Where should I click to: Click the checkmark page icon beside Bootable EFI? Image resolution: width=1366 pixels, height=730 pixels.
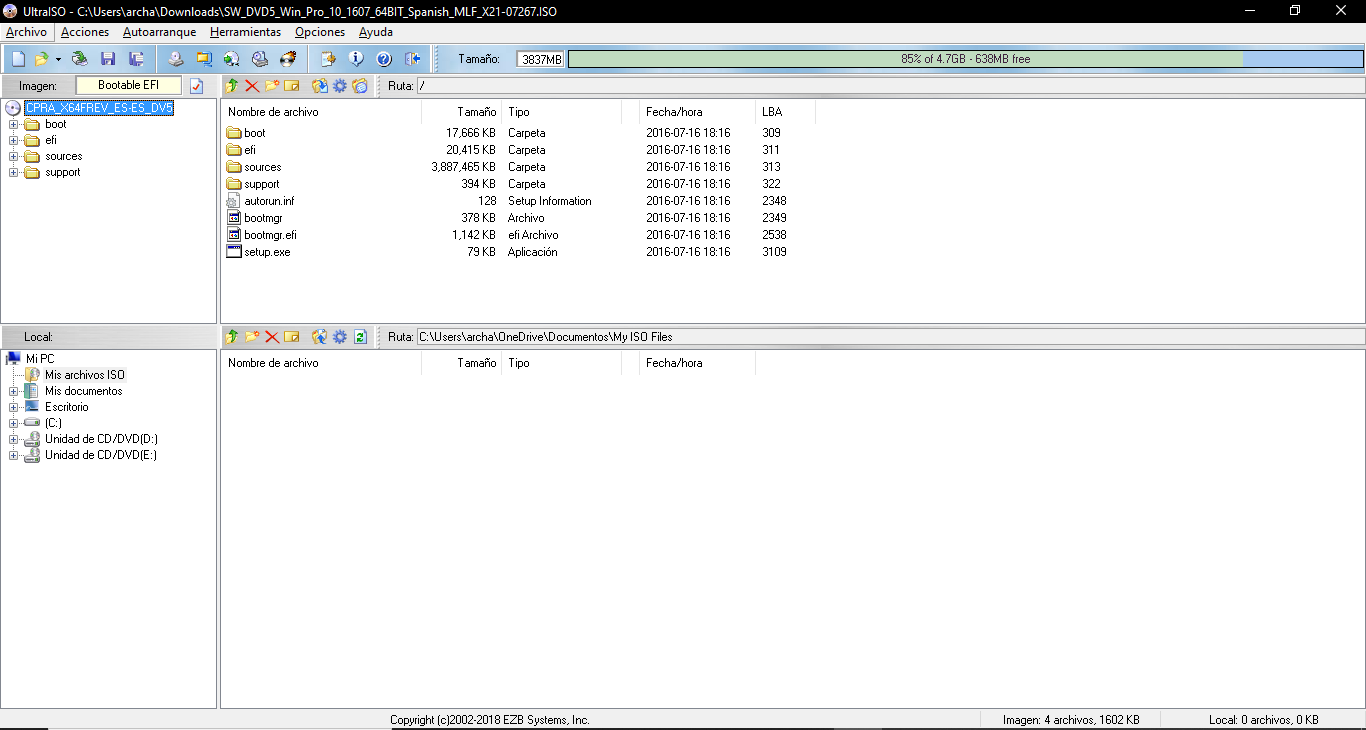click(197, 86)
